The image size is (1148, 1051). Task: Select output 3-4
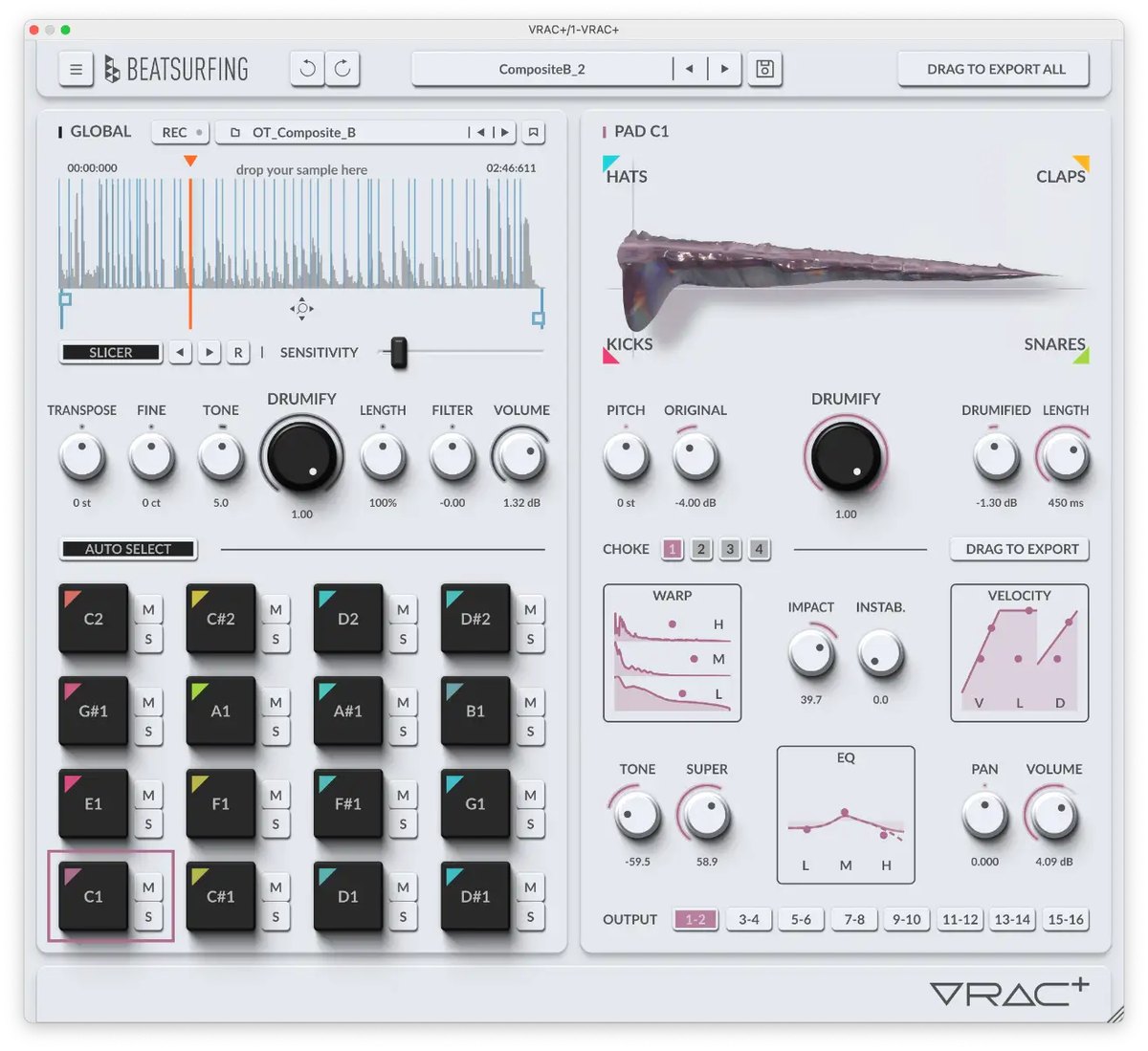click(x=749, y=919)
